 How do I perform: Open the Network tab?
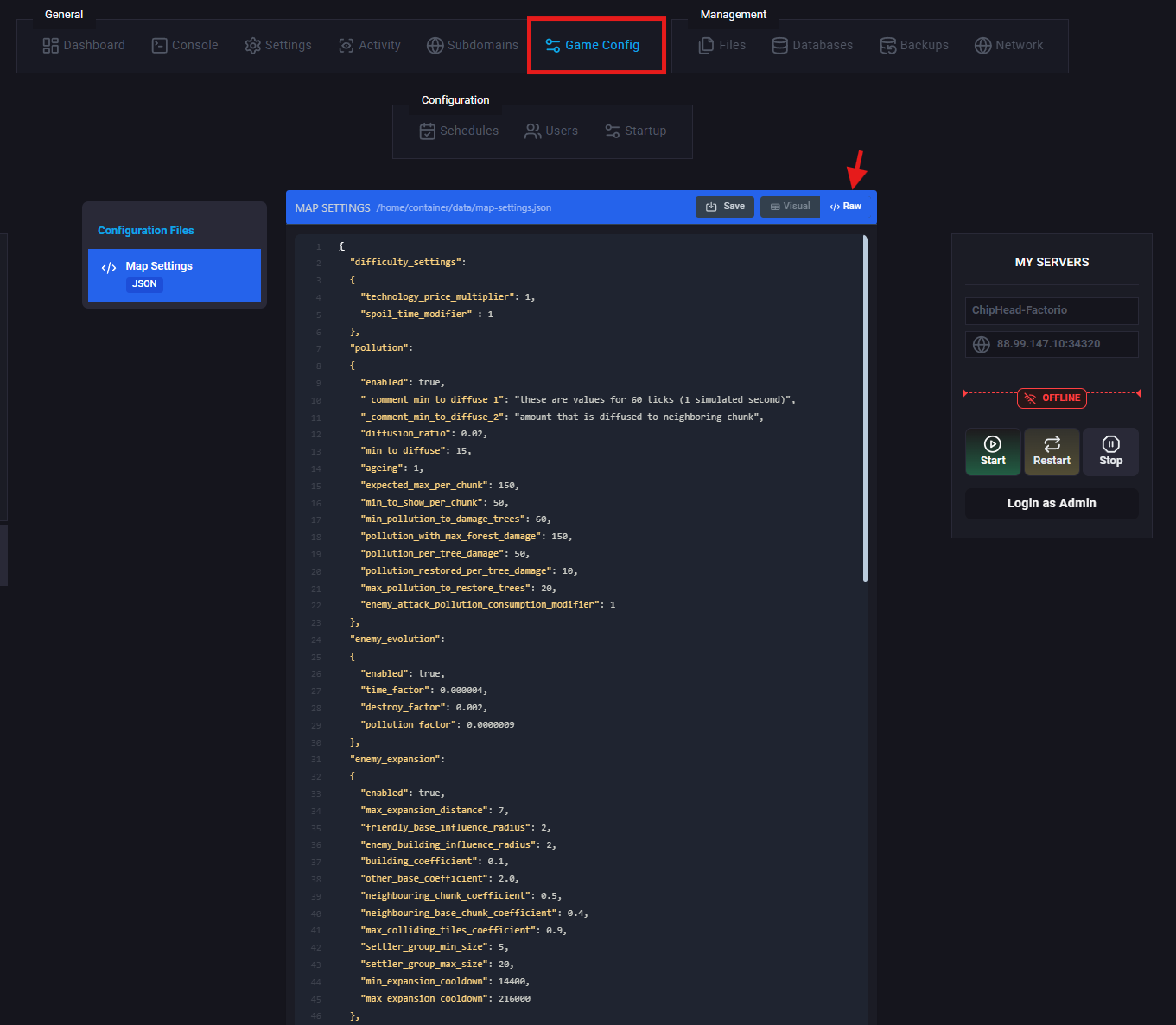(1009, 45)
